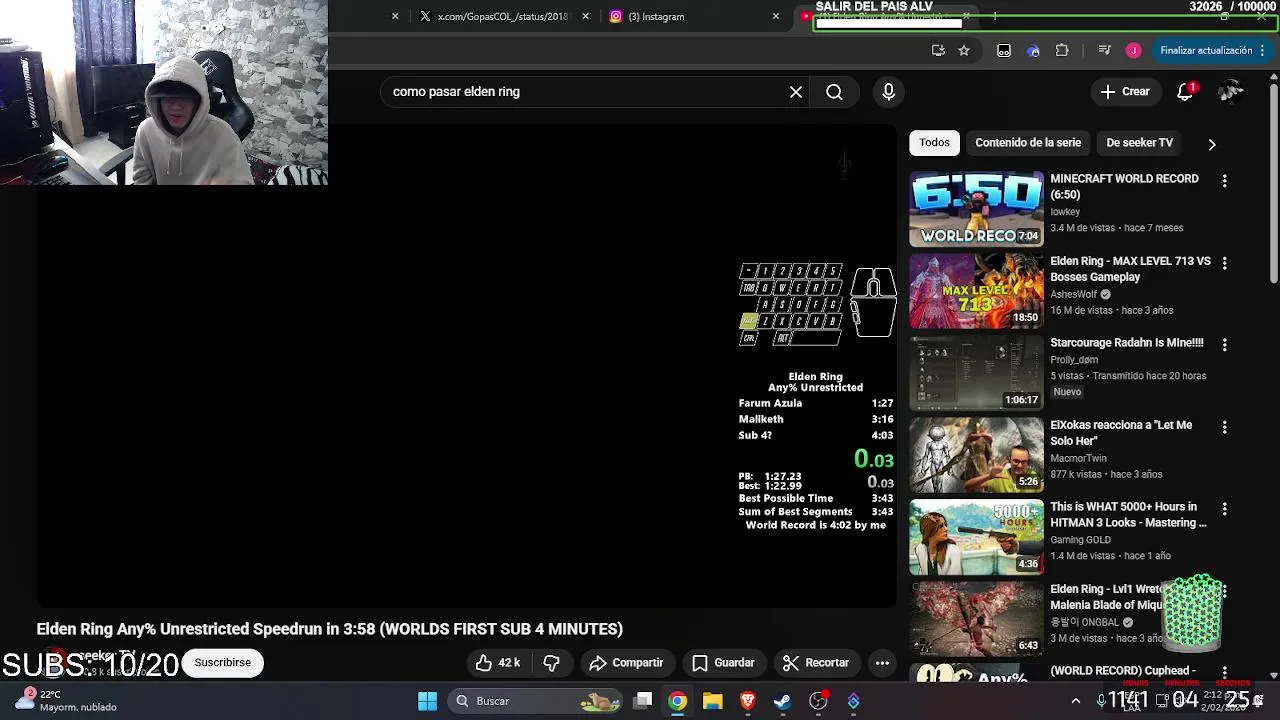Click Recortar button
Image resolution: width=1280 pixels, height=720 pixels.
click(816, 663)
